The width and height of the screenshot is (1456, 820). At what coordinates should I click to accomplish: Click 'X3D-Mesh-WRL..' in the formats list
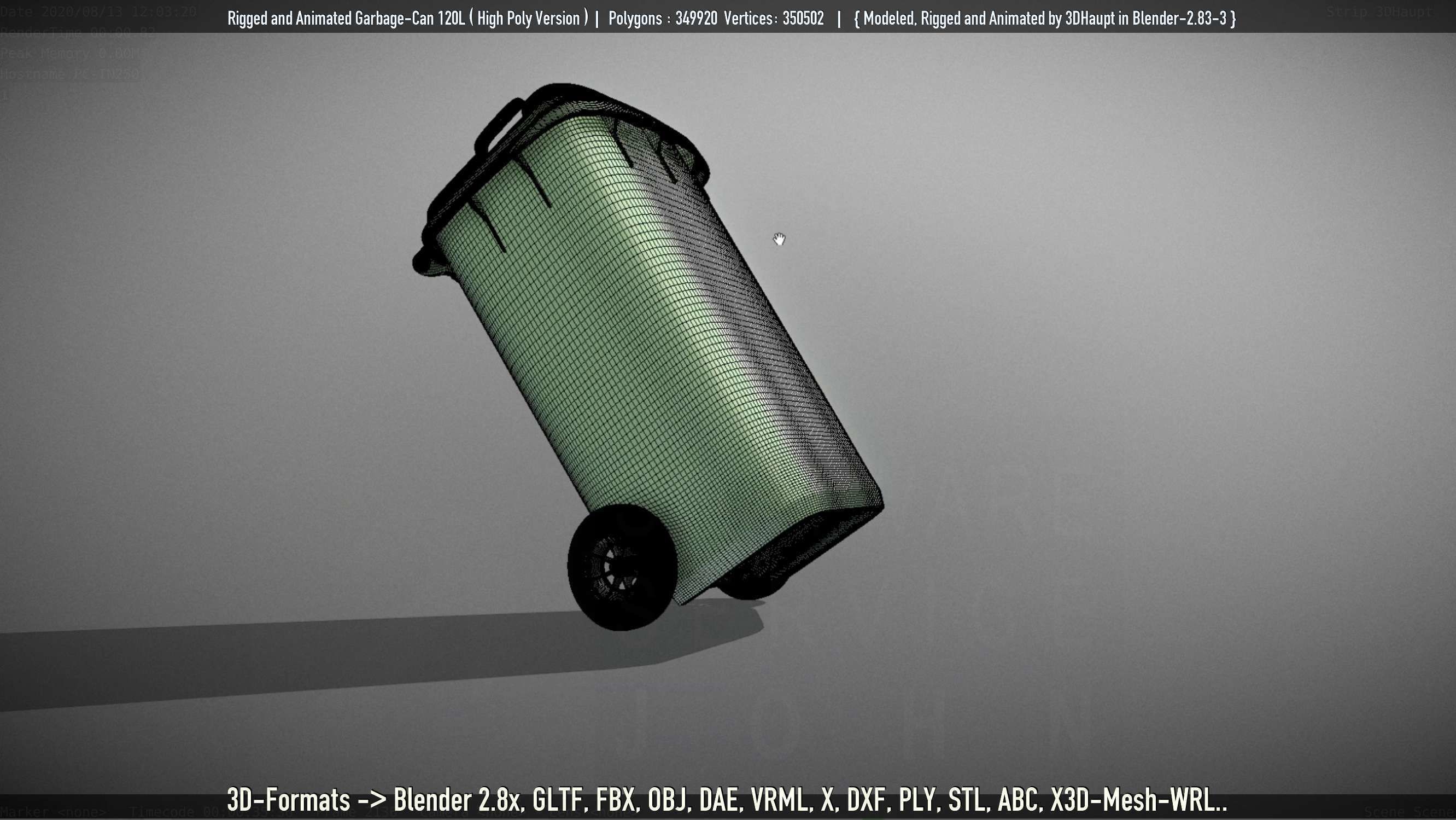pos(1138,800)
